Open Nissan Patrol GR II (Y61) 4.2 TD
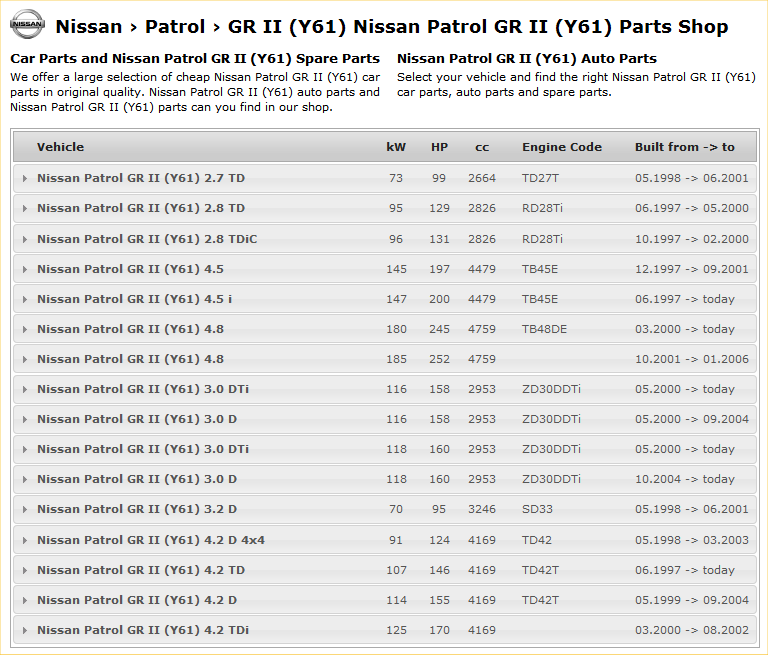 (141, 570)
